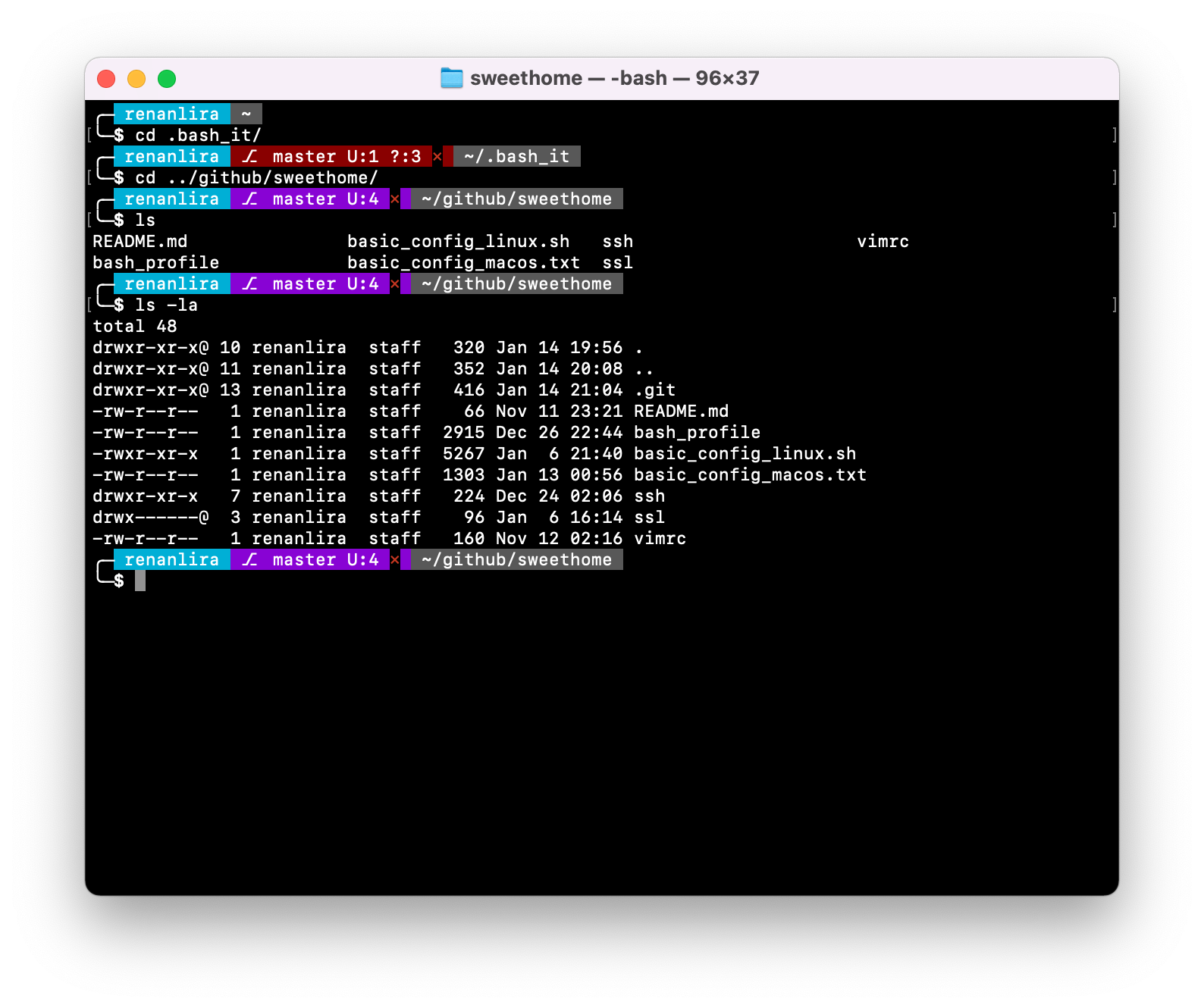Click 'basic_config_macos.txt' in the long listing row

(x=751, y=475)
